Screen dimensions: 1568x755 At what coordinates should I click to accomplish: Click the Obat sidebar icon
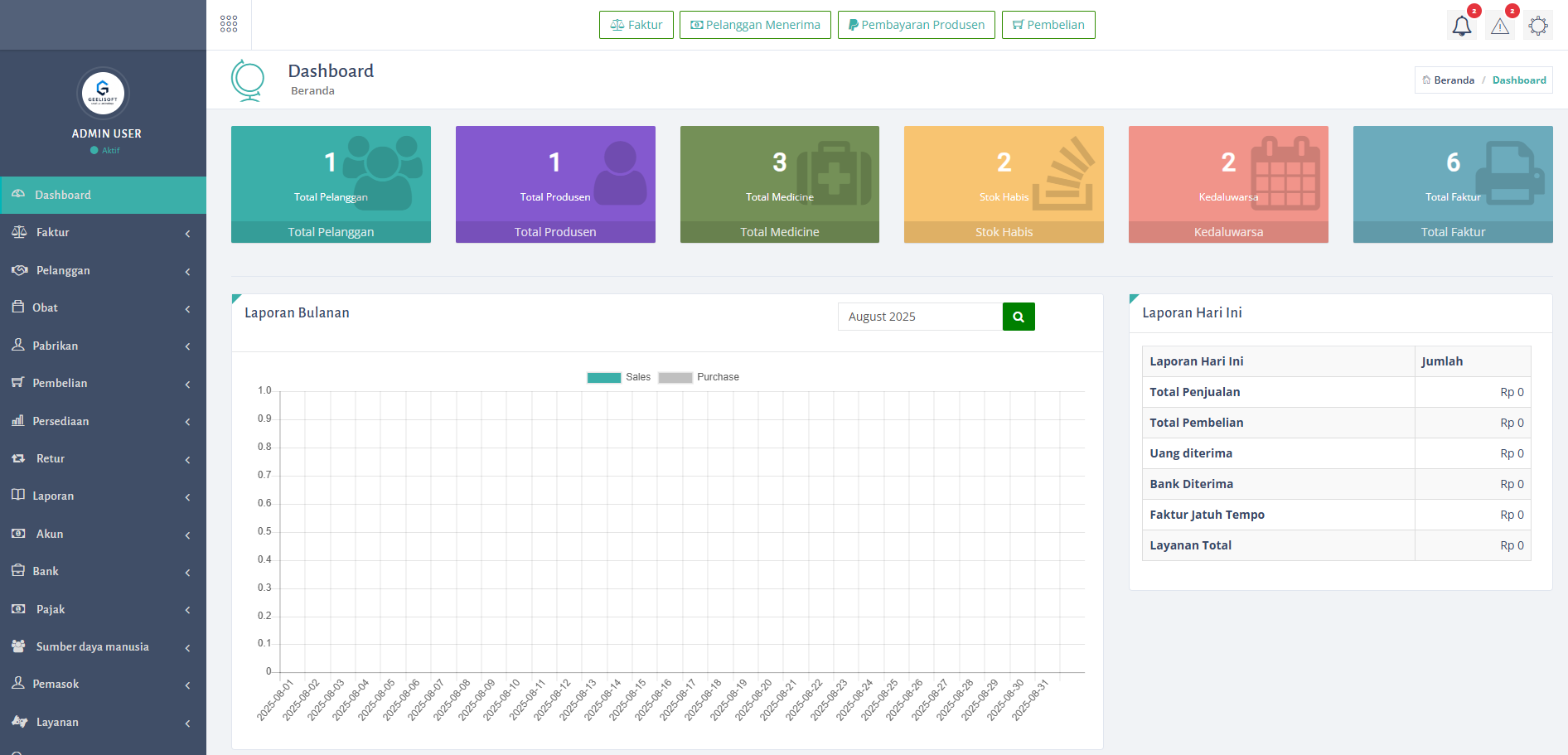click(x=19, y=307)
